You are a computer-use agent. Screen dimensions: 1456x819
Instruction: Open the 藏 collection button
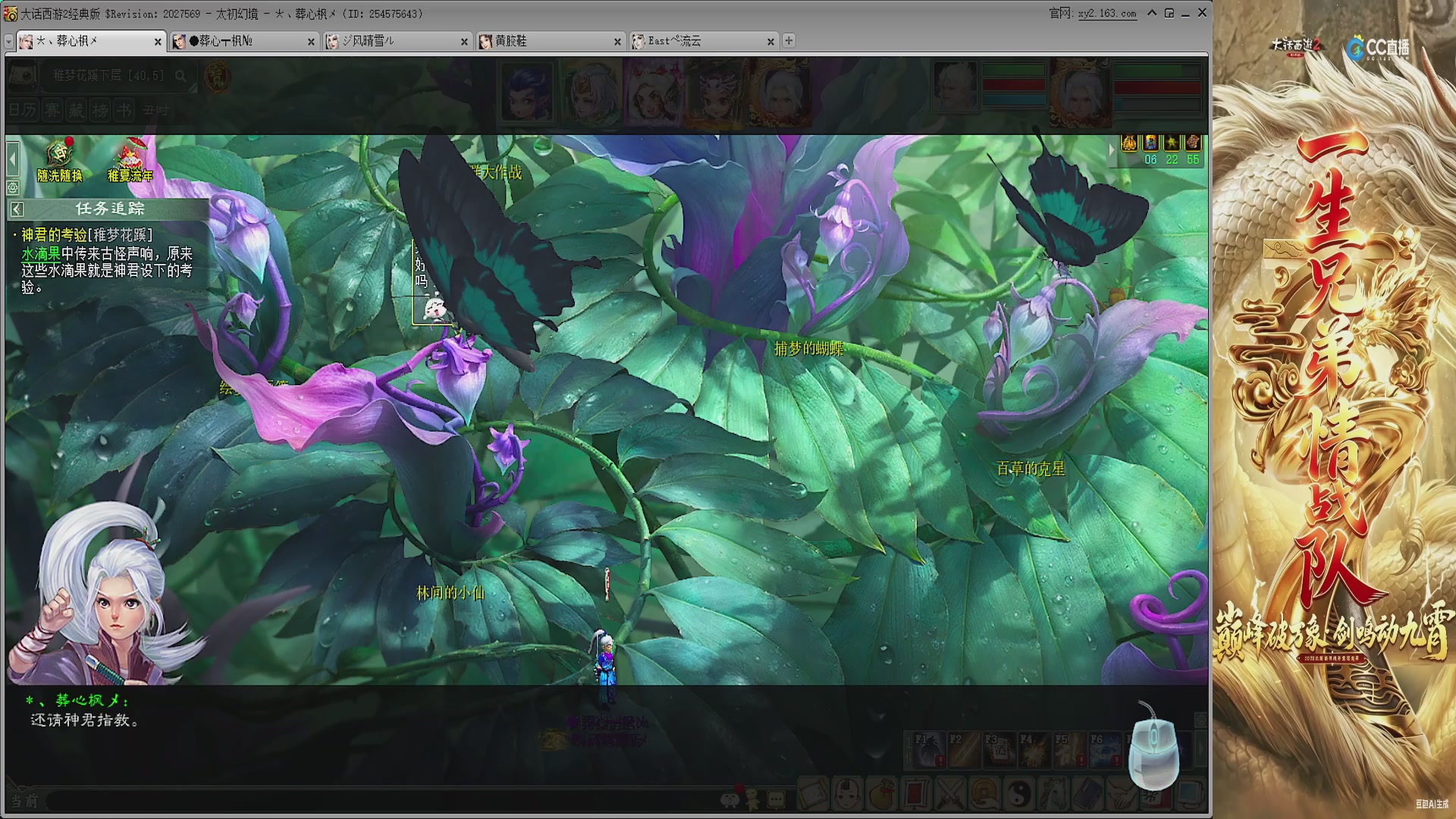coord(77,111)
